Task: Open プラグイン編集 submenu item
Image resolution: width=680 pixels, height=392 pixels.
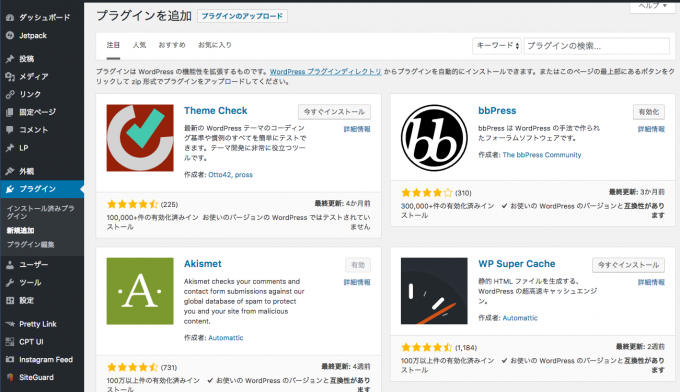Action: (30, 245)
